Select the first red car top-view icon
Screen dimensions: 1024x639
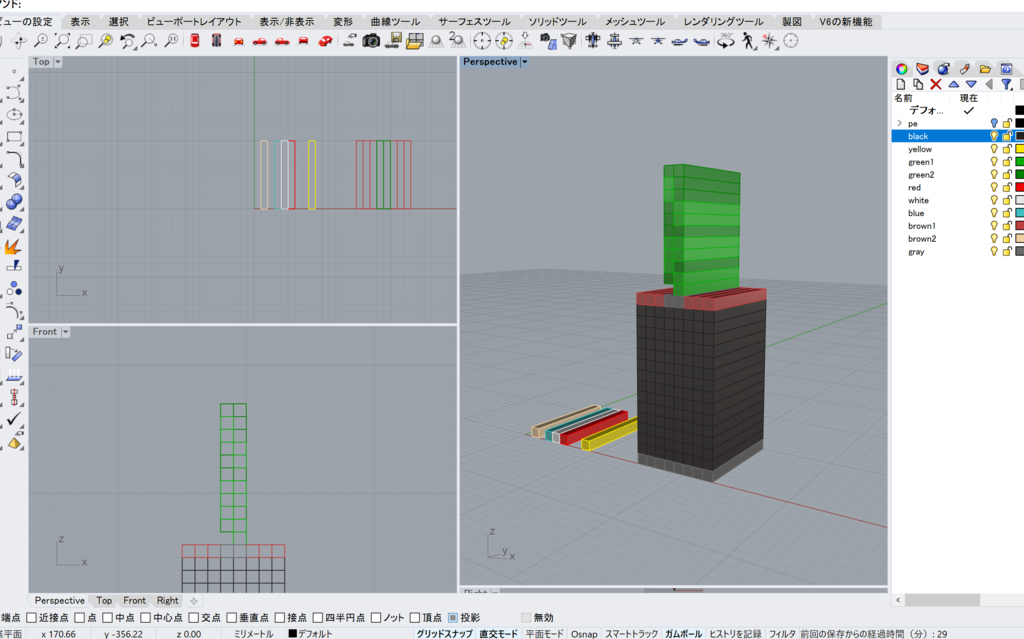coord(195,41)
